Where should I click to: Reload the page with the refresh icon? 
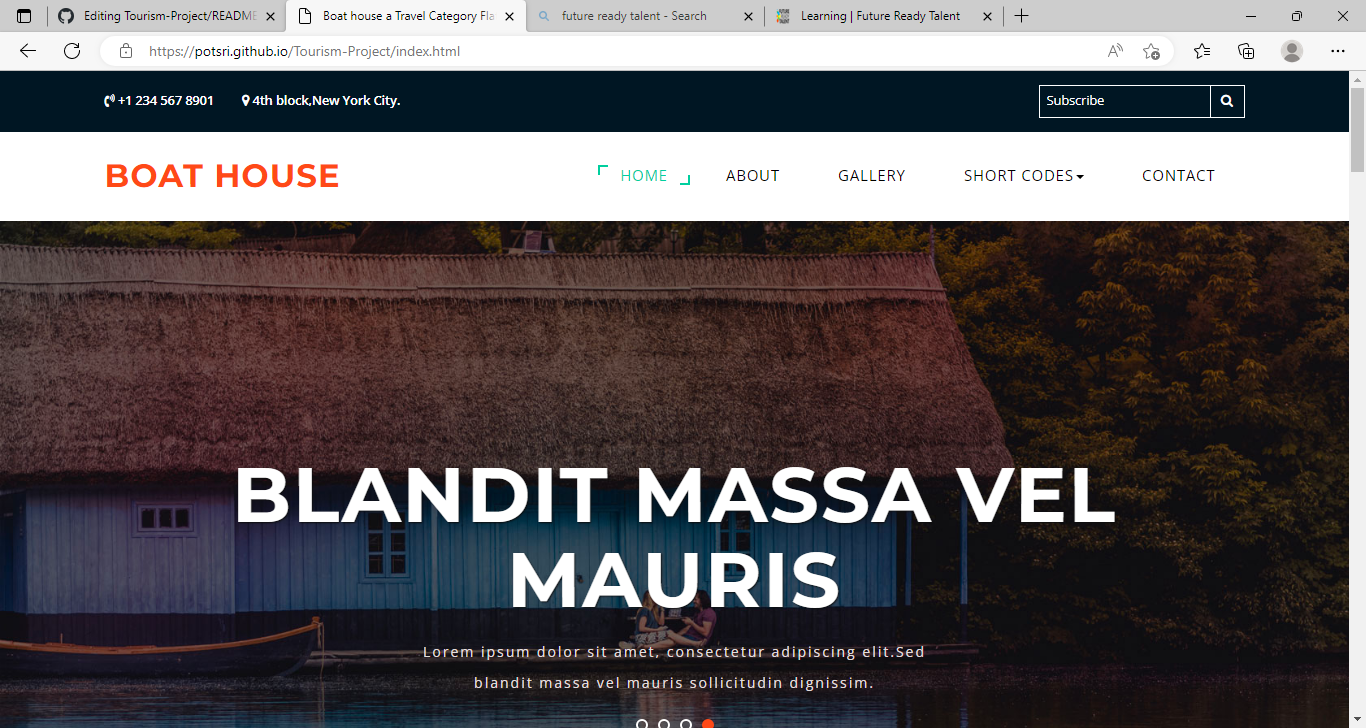click(x=72, y=51)
